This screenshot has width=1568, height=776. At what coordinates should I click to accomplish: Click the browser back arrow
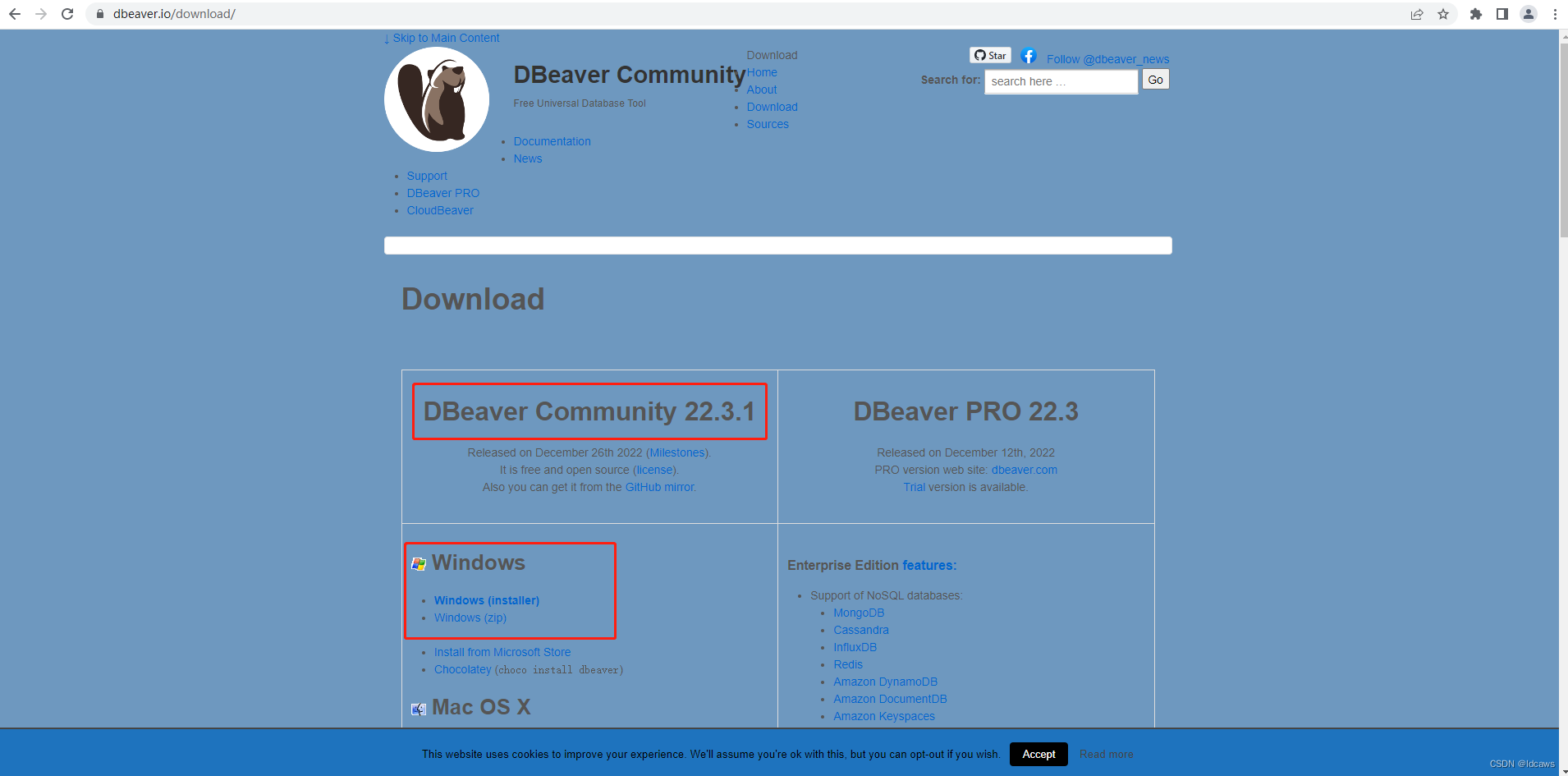click(15, 14)
